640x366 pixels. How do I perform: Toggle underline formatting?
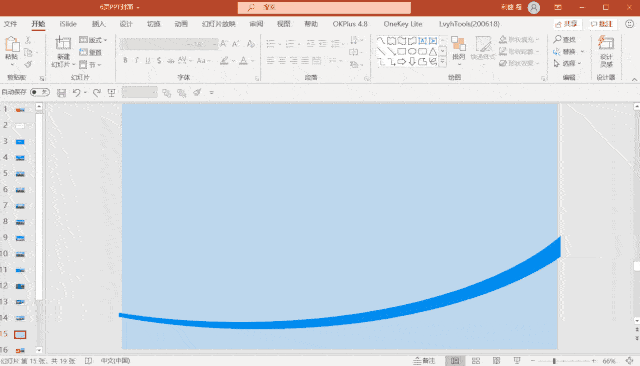(148, 61)
